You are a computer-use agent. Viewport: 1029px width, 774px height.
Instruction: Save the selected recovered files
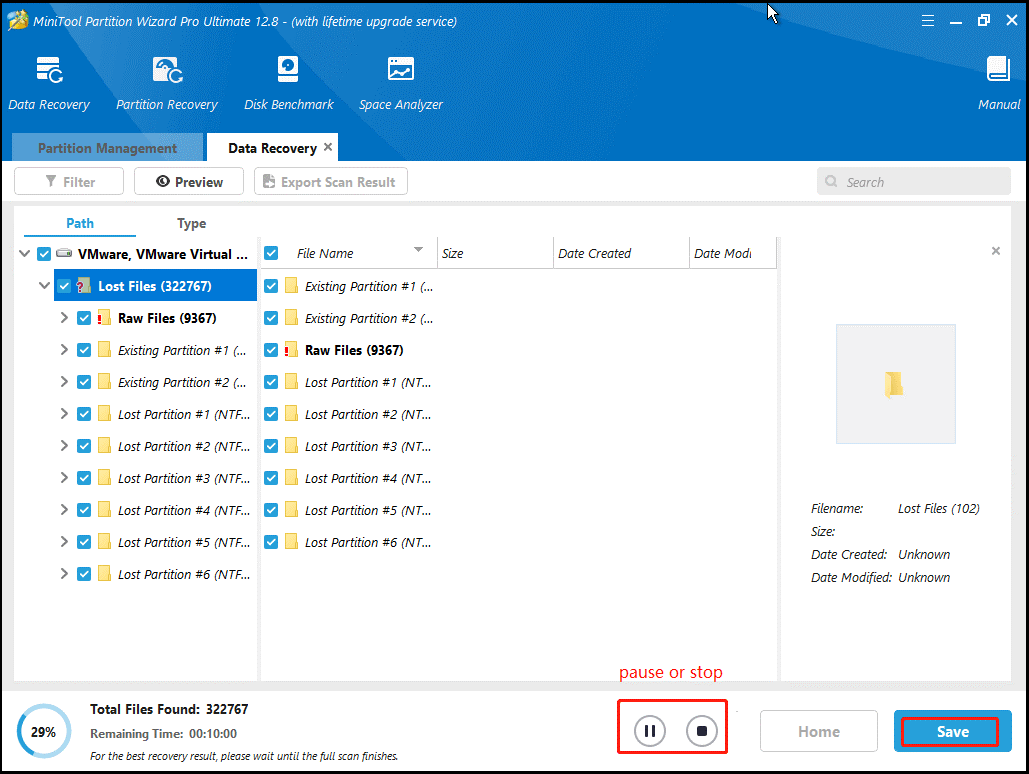(952, 731)
